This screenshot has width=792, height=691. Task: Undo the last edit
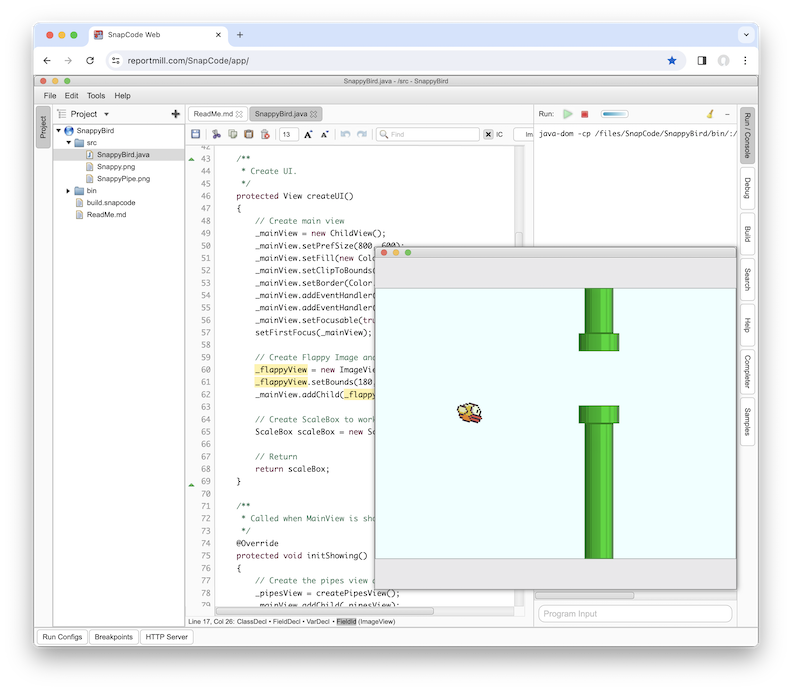point(345,134)
